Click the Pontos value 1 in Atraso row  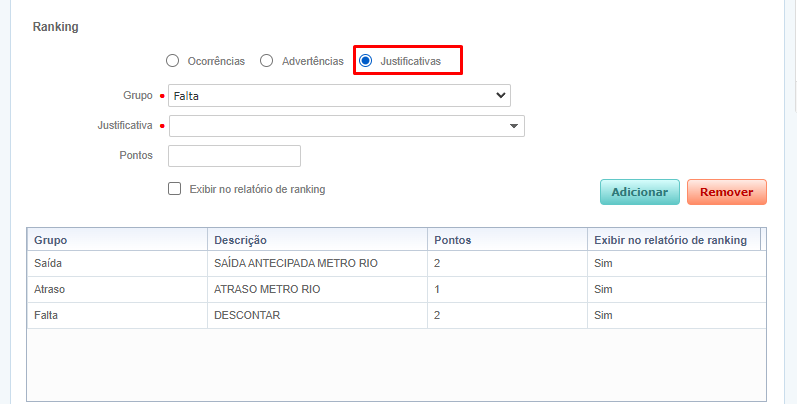(x=437, y=290)
